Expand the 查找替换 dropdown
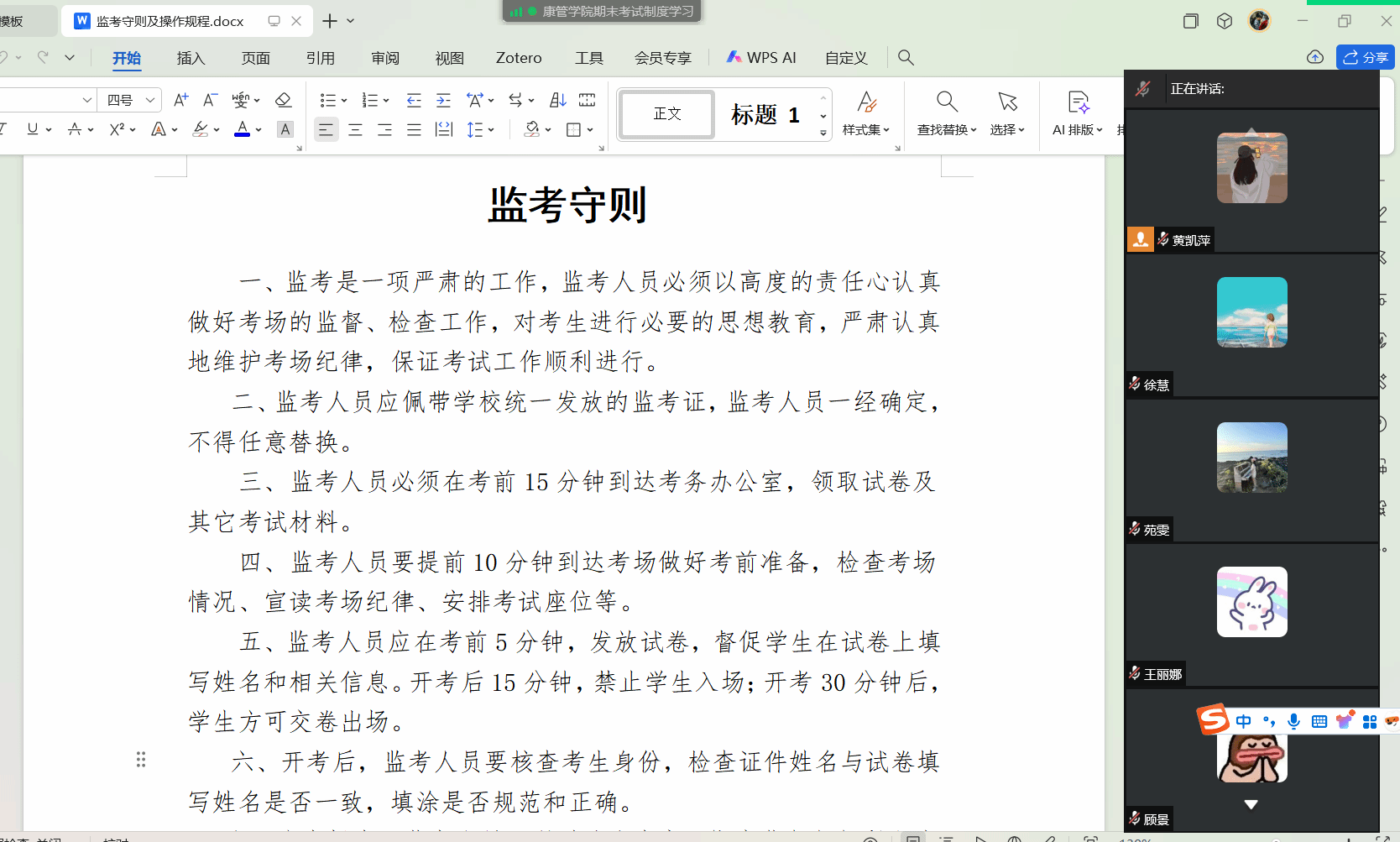 [947, 130]
